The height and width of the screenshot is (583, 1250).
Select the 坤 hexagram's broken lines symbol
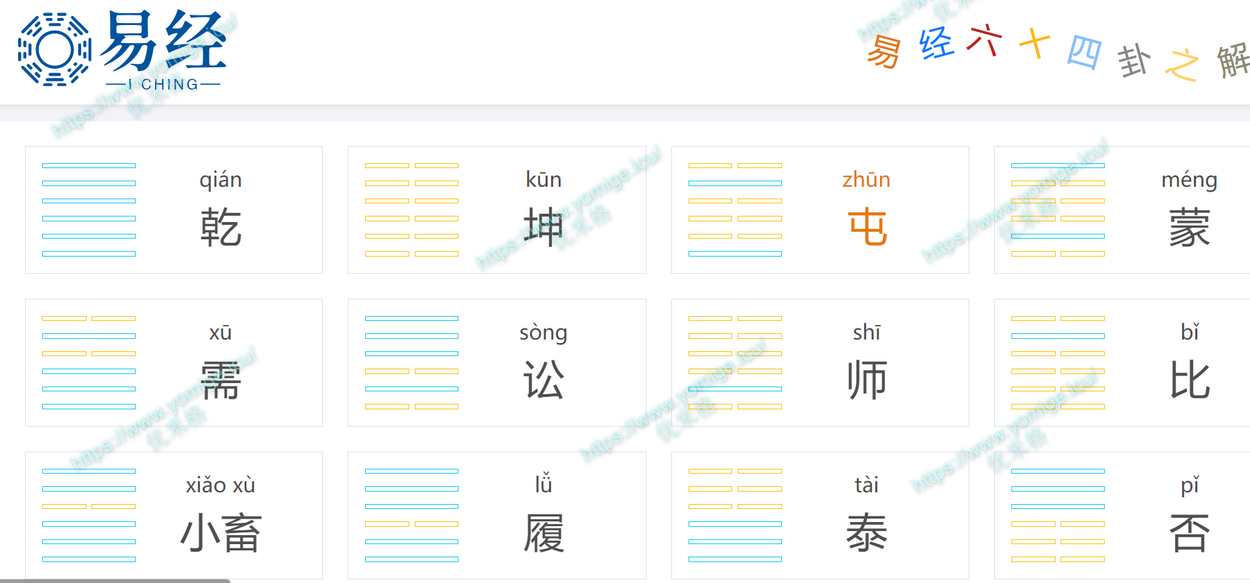tap(412, 210)
